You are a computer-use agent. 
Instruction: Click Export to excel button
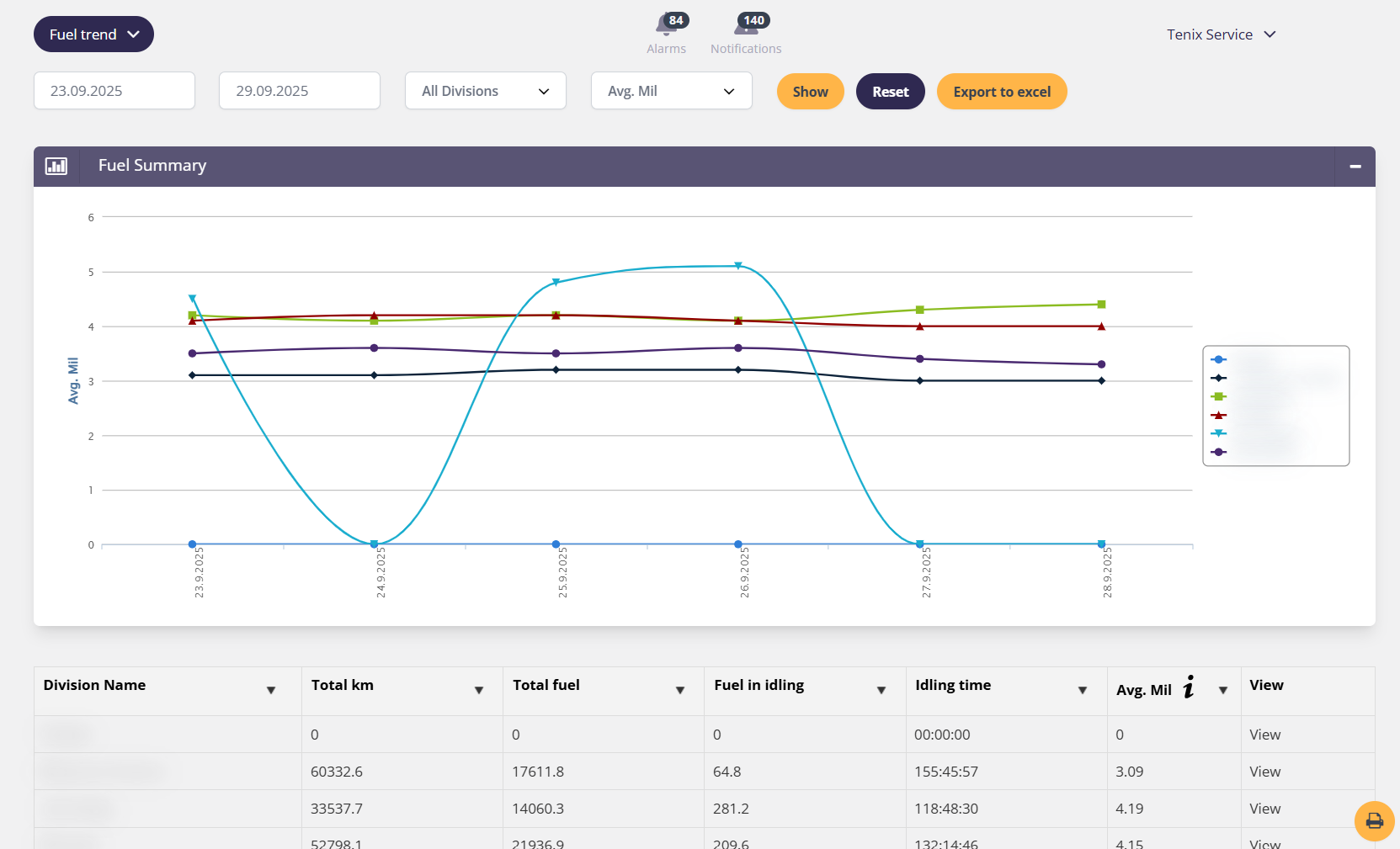click(1002, 92)
